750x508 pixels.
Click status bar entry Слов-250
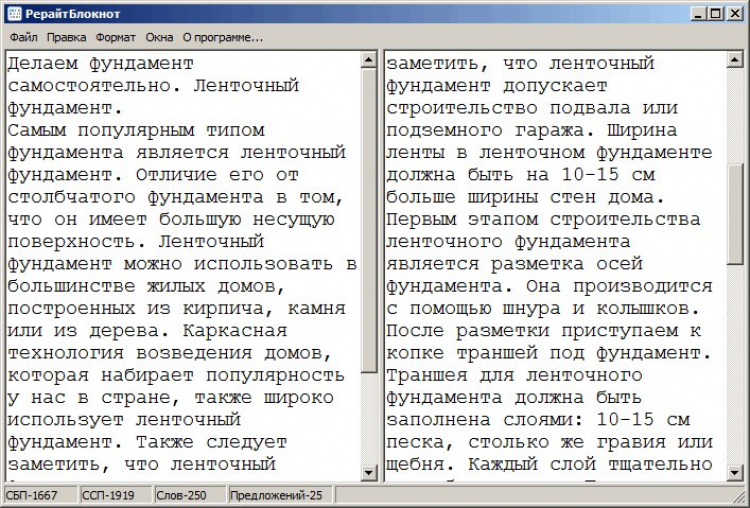tap(190, 495)
